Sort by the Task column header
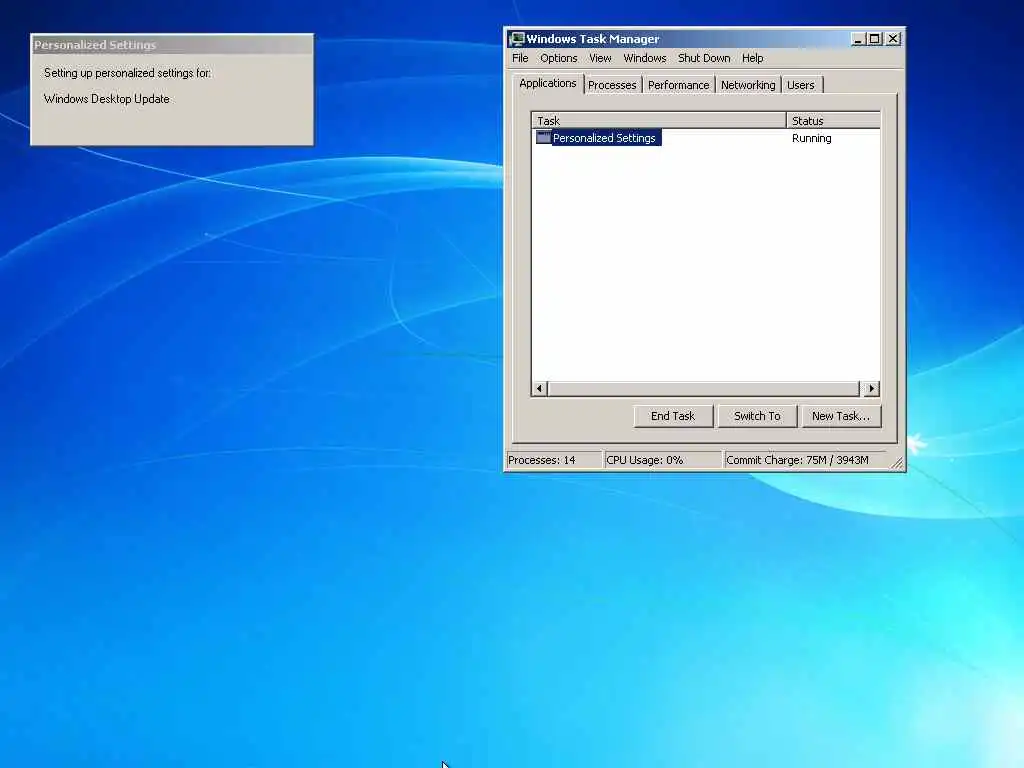The image size is (1024, 768). tap(659, 121)
